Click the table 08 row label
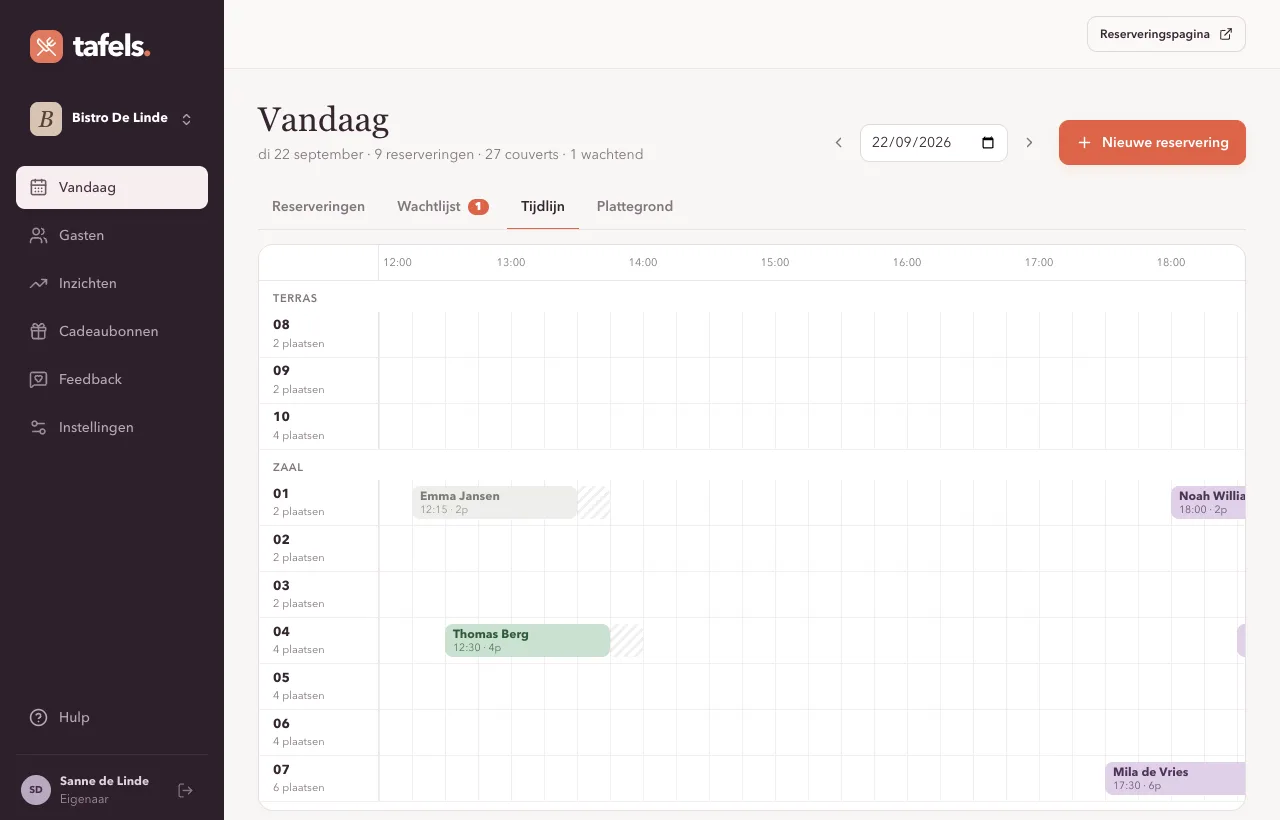1280x820 pixels. click(318, 334)
